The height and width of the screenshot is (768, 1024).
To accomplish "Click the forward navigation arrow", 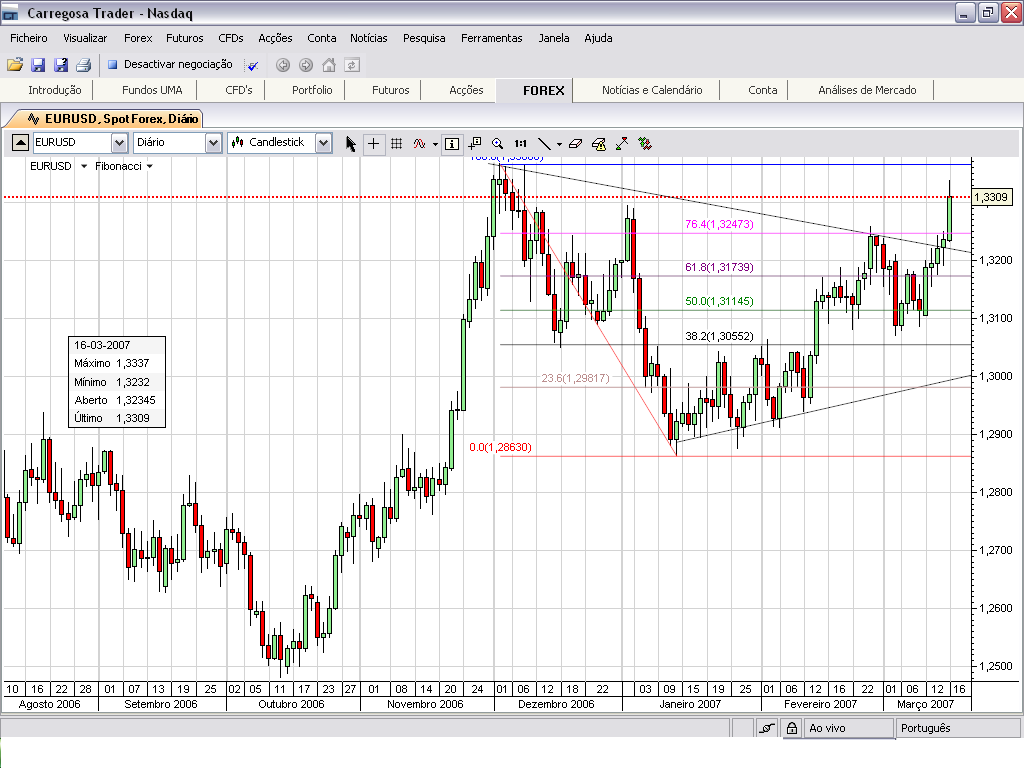I will coord(306,65).
